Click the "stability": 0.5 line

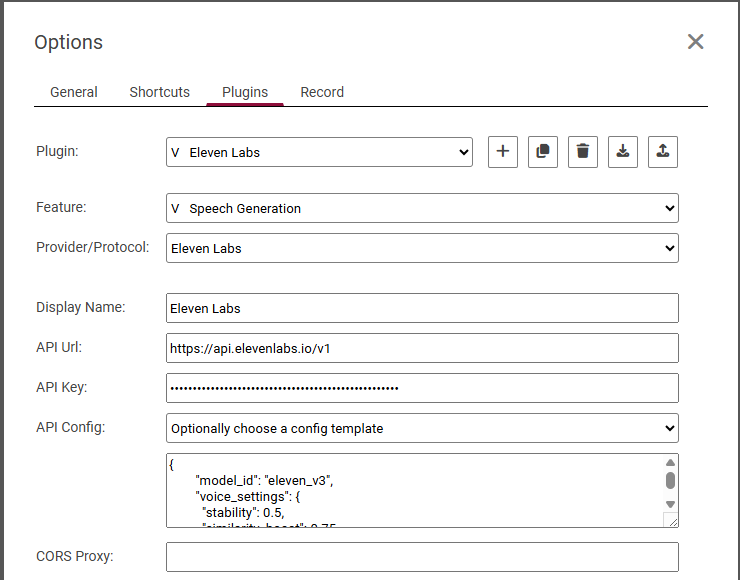243,513
